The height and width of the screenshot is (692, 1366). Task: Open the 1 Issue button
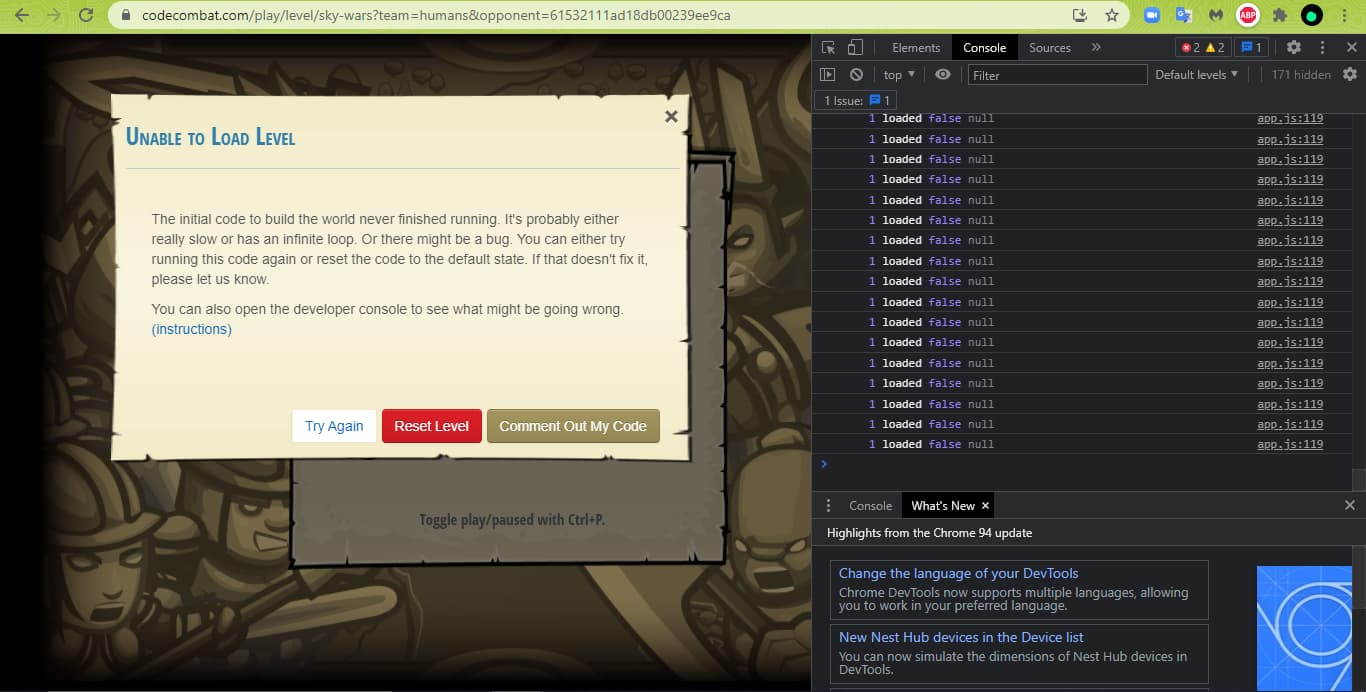pyautogui.click(x=856, y=100)
